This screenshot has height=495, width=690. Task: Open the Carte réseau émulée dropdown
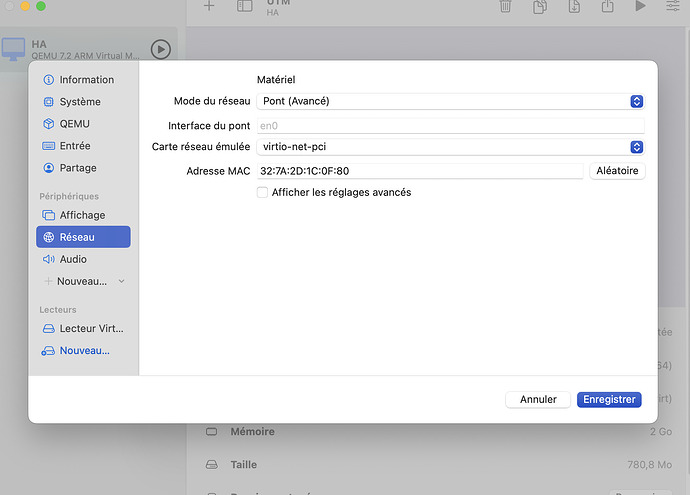click(450, 147)
